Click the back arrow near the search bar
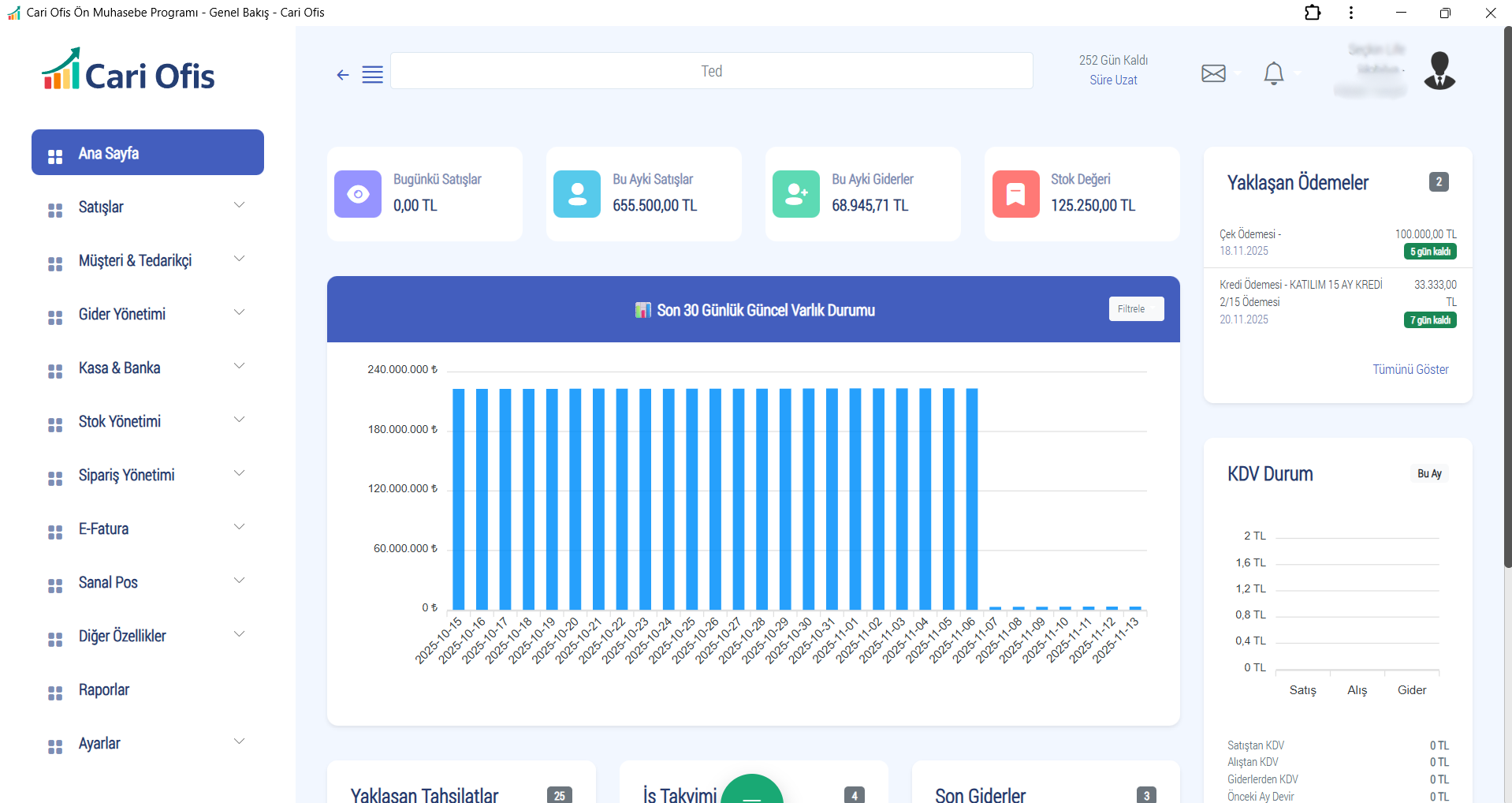 click(343, 74)
